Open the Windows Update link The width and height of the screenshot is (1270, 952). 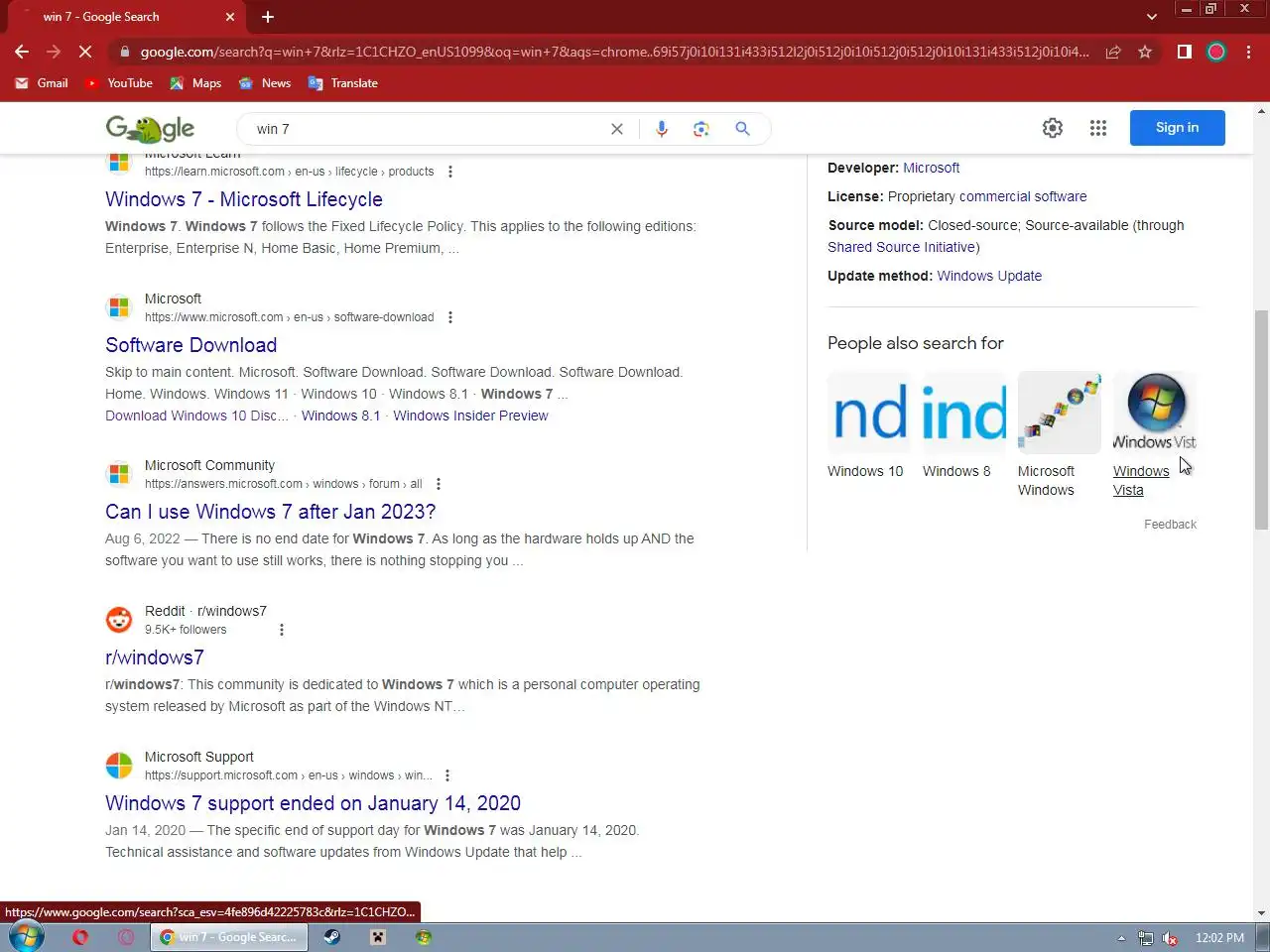pos(989,276)
